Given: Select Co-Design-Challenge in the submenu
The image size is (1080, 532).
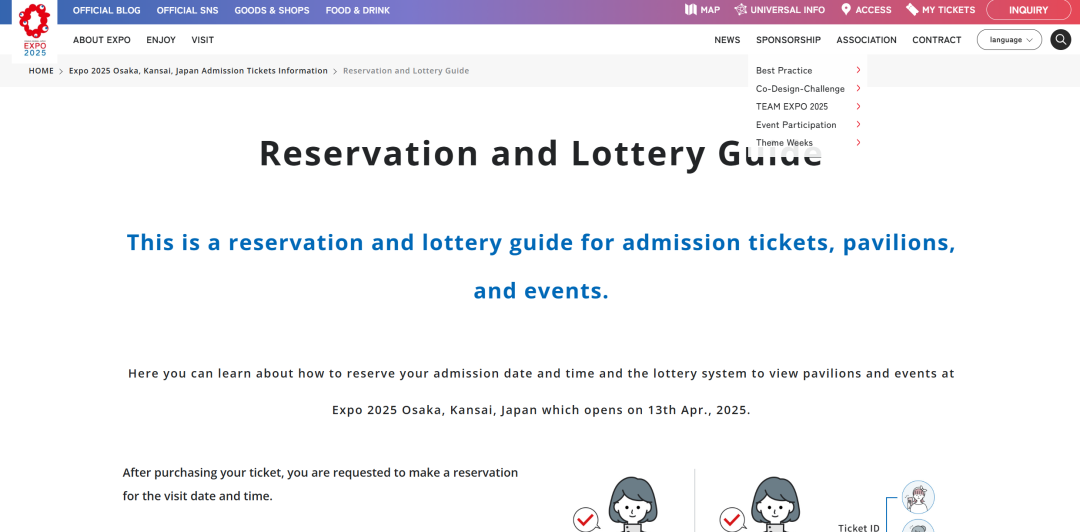Looking at the screenshot, I should tap(800, 89).
